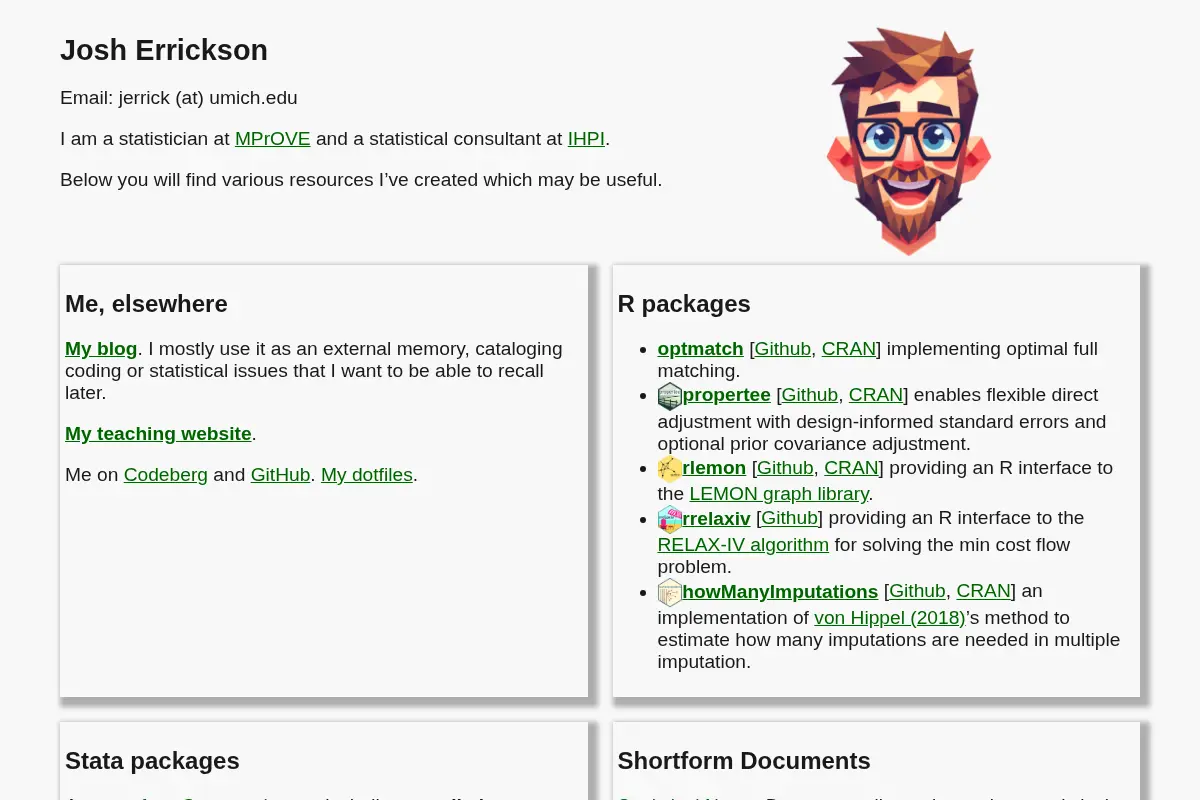The width and height of the screenshot is (1200, 800).
Task: Go to the Codeberg profile link
Action: tap(166, 475)
